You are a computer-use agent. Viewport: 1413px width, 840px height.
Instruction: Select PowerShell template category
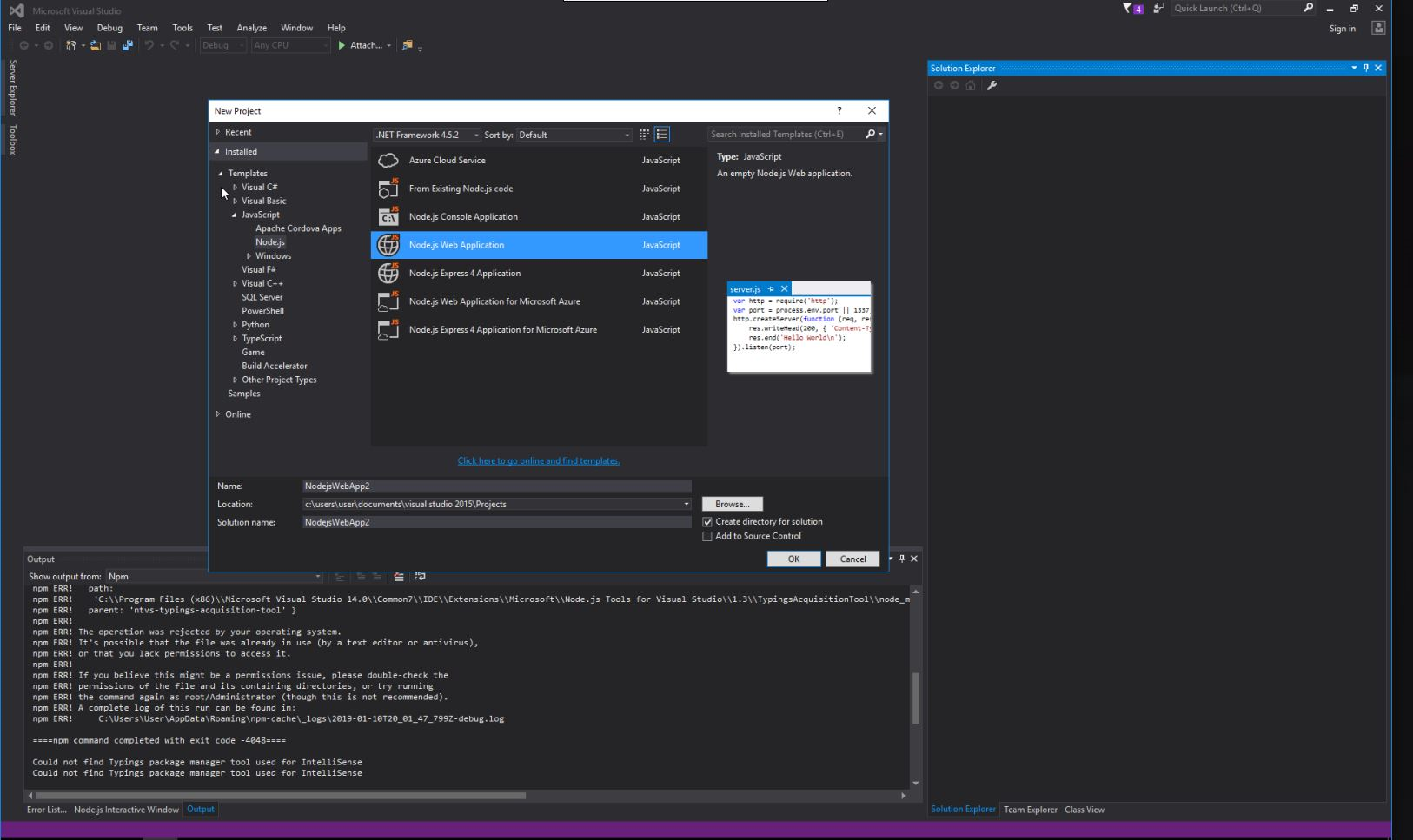point(262,311)
